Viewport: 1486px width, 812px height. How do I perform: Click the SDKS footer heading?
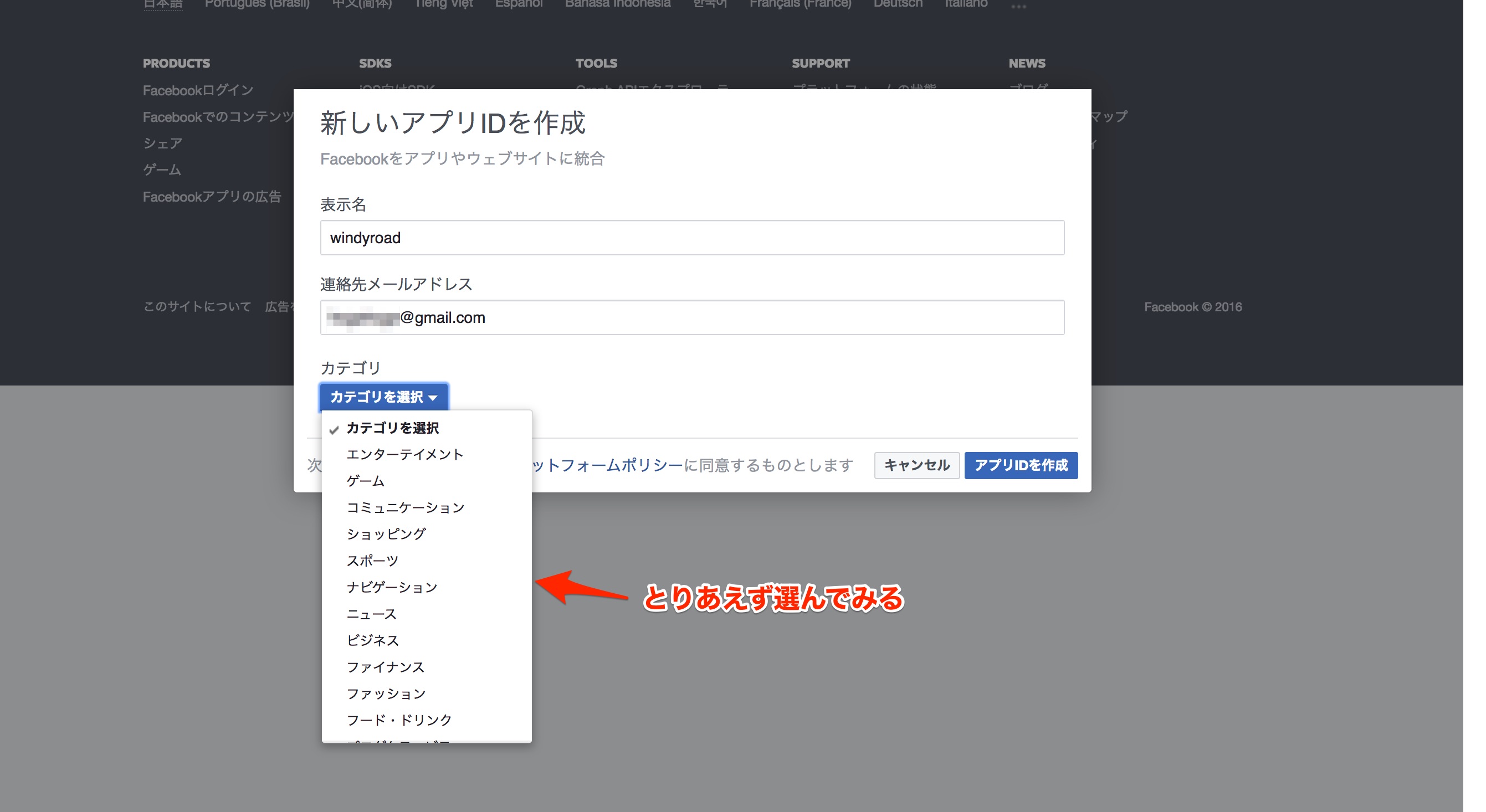point(375,63)
